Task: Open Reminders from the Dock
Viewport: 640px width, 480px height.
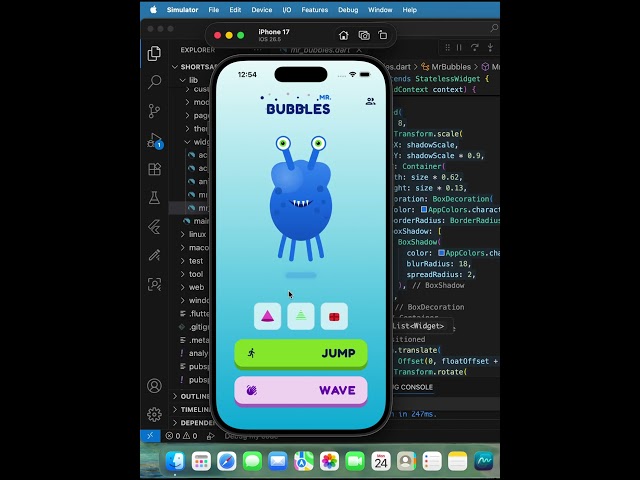Action: tap(432, 462)
